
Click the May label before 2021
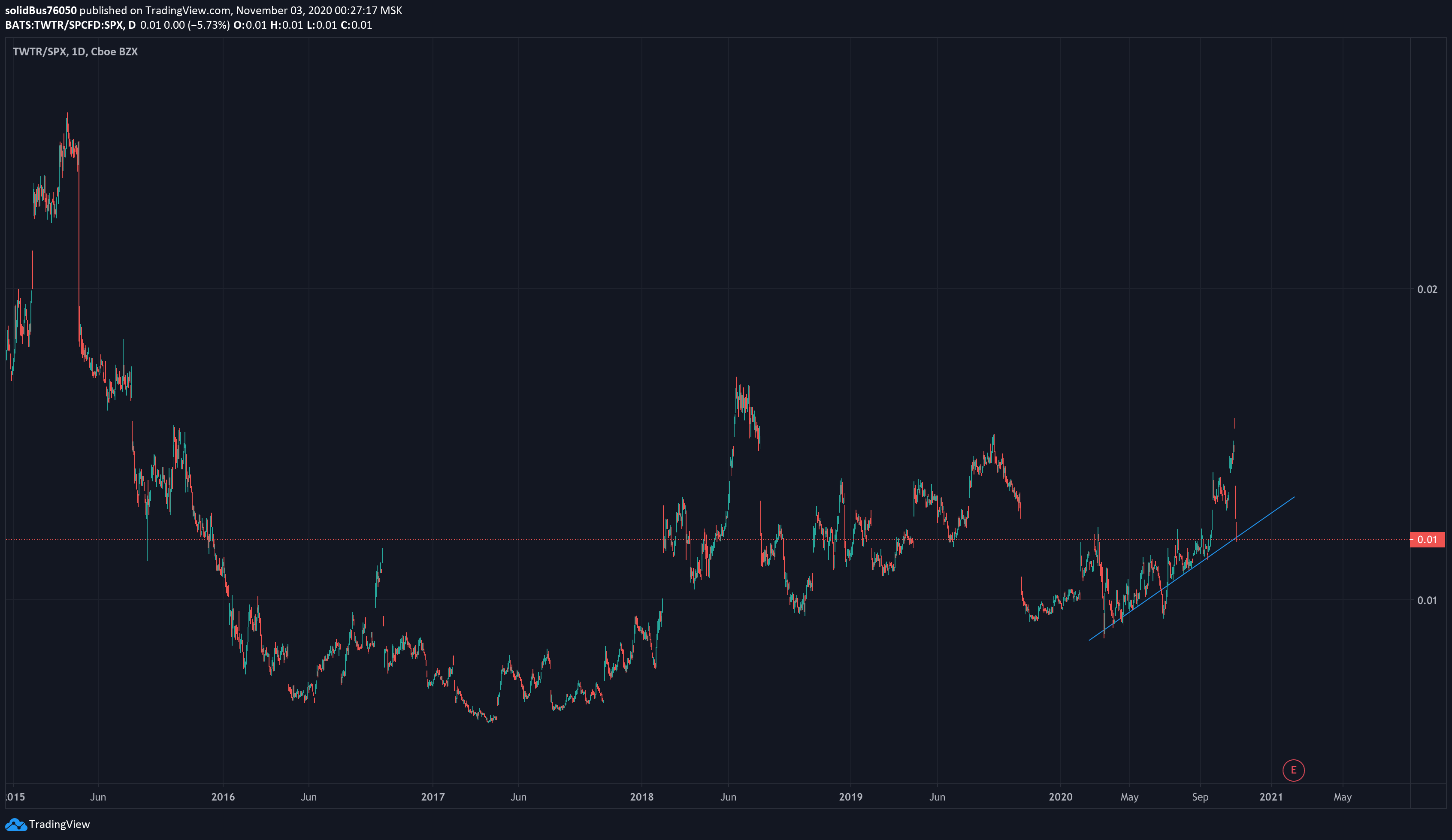pyautogui.click(x=1129, y=797)
